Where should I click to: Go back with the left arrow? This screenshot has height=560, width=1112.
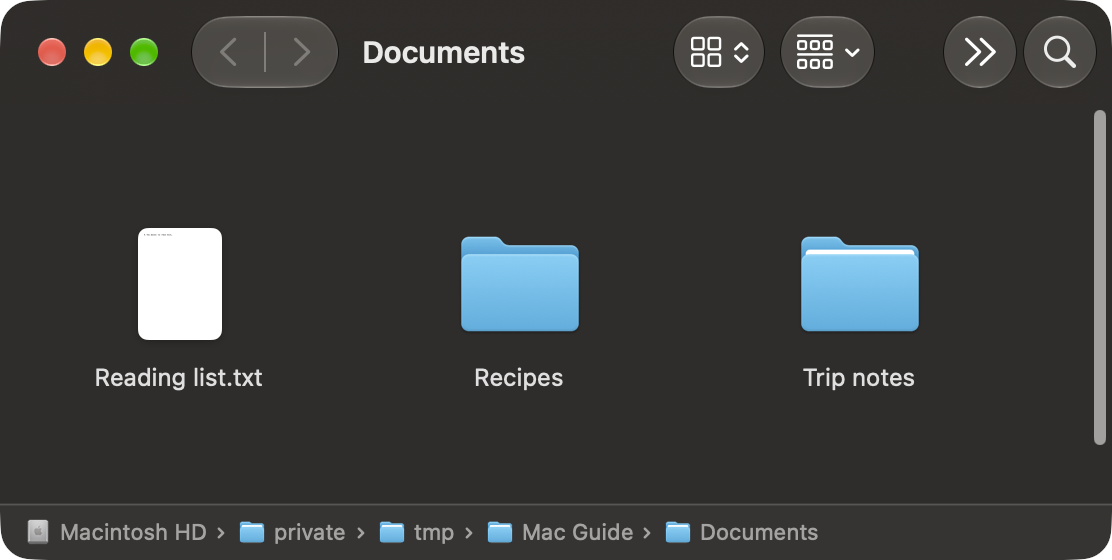coord(228,52)
